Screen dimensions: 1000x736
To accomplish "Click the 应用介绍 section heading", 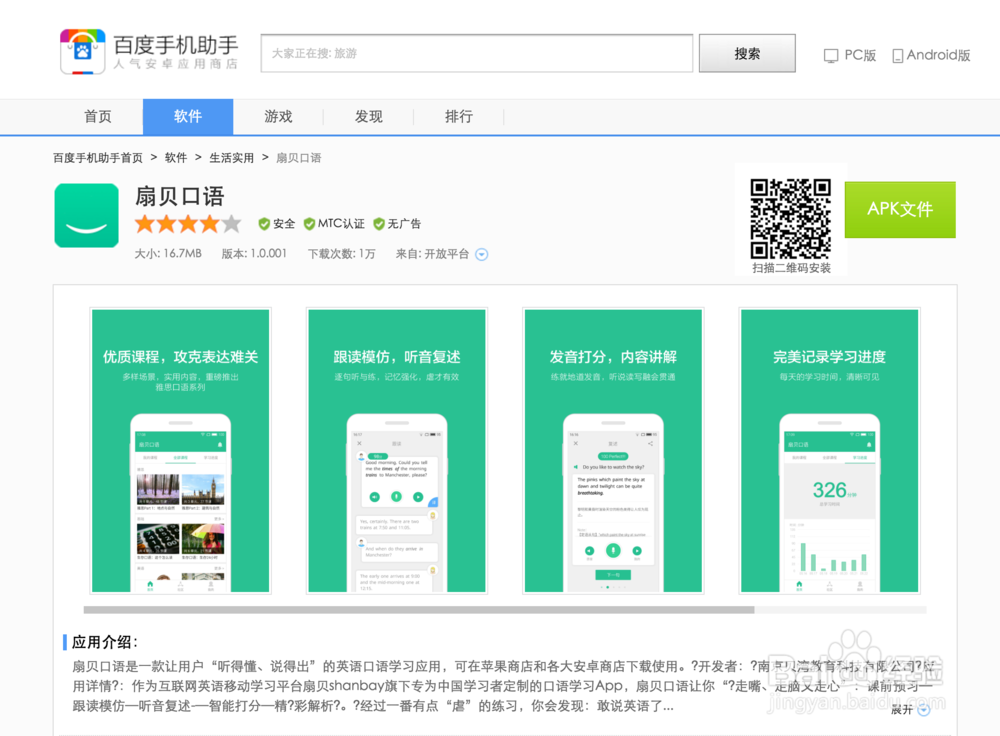I will tap(104, 642).
